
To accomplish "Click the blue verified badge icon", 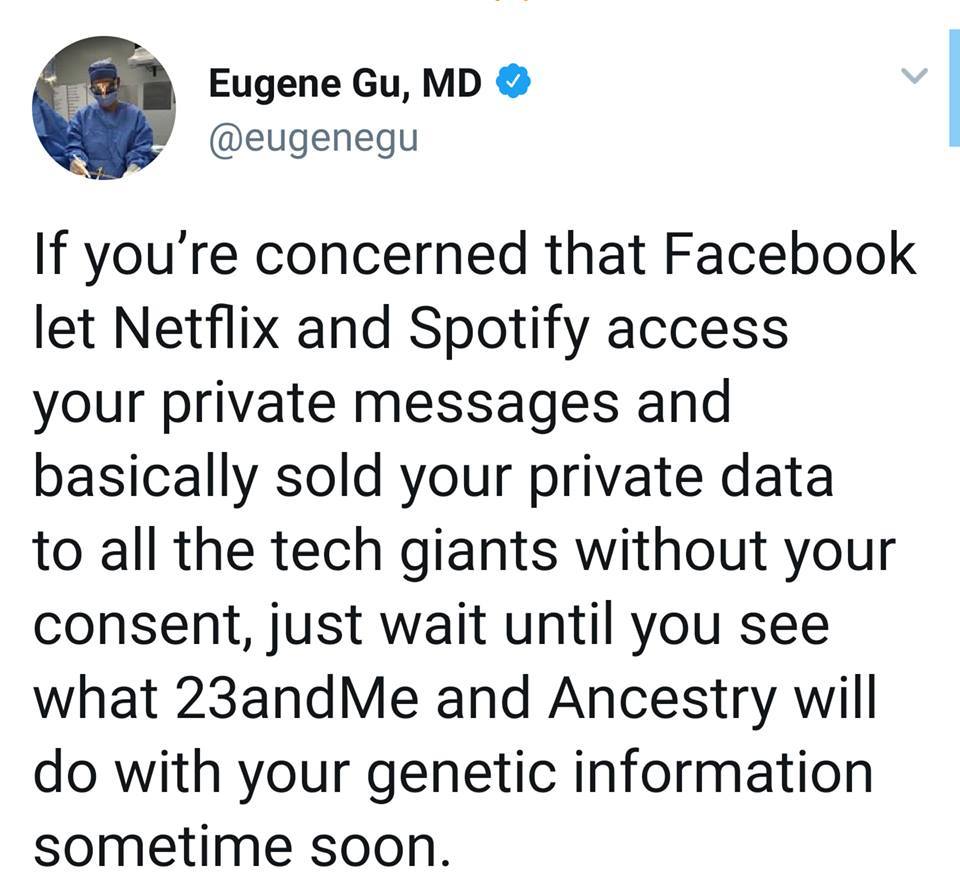I will tap(513, 86).
